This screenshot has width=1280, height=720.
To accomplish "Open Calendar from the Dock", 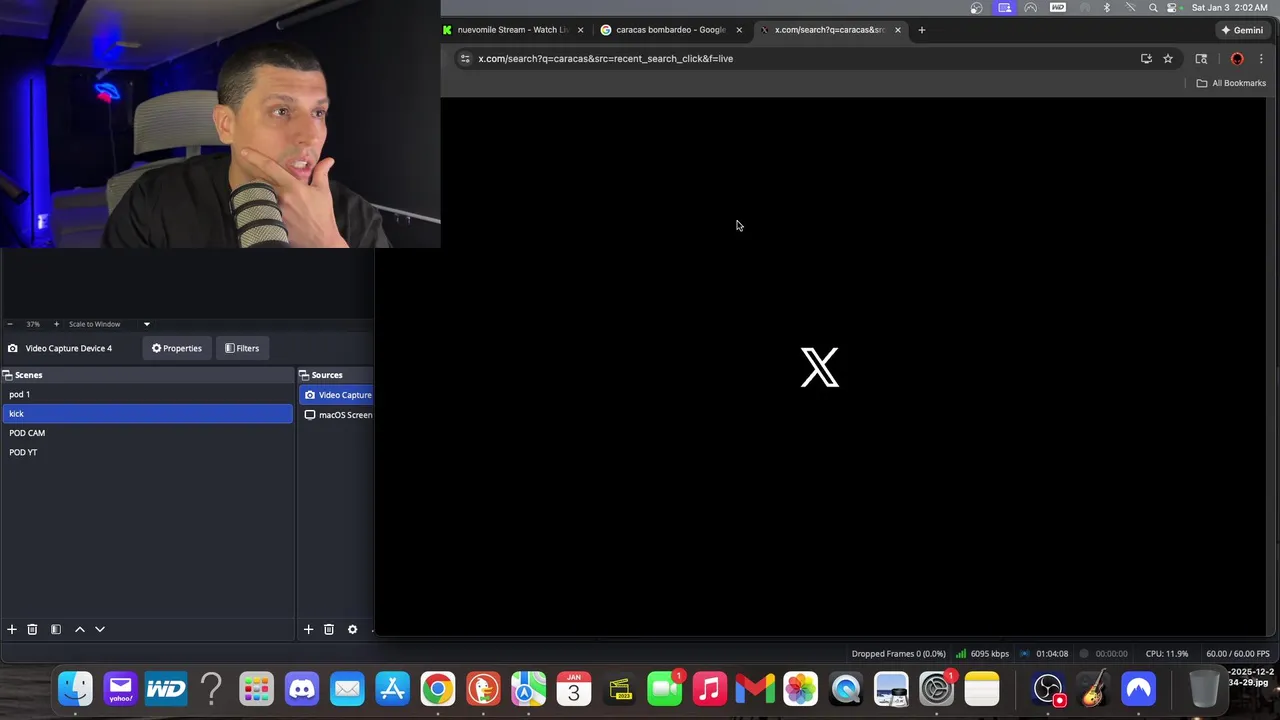I will point(574,689).
